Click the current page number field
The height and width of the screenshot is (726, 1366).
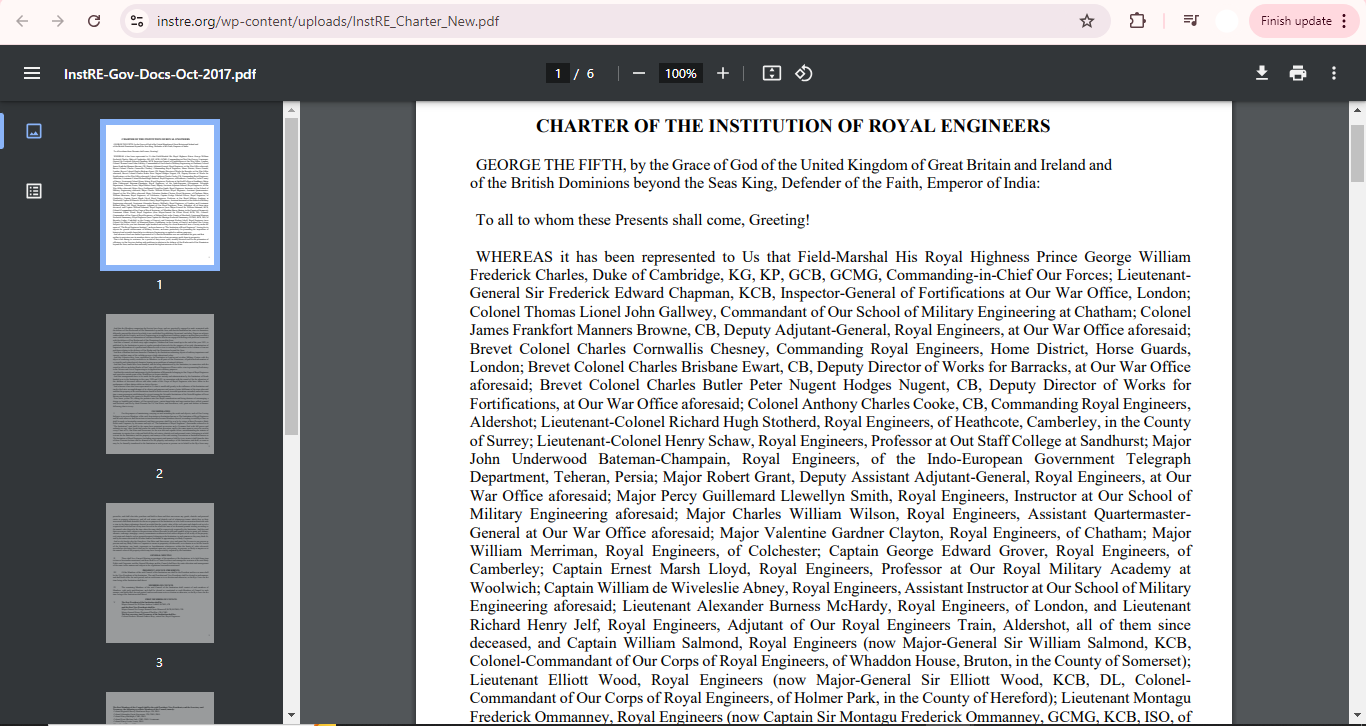coord(558,73)
